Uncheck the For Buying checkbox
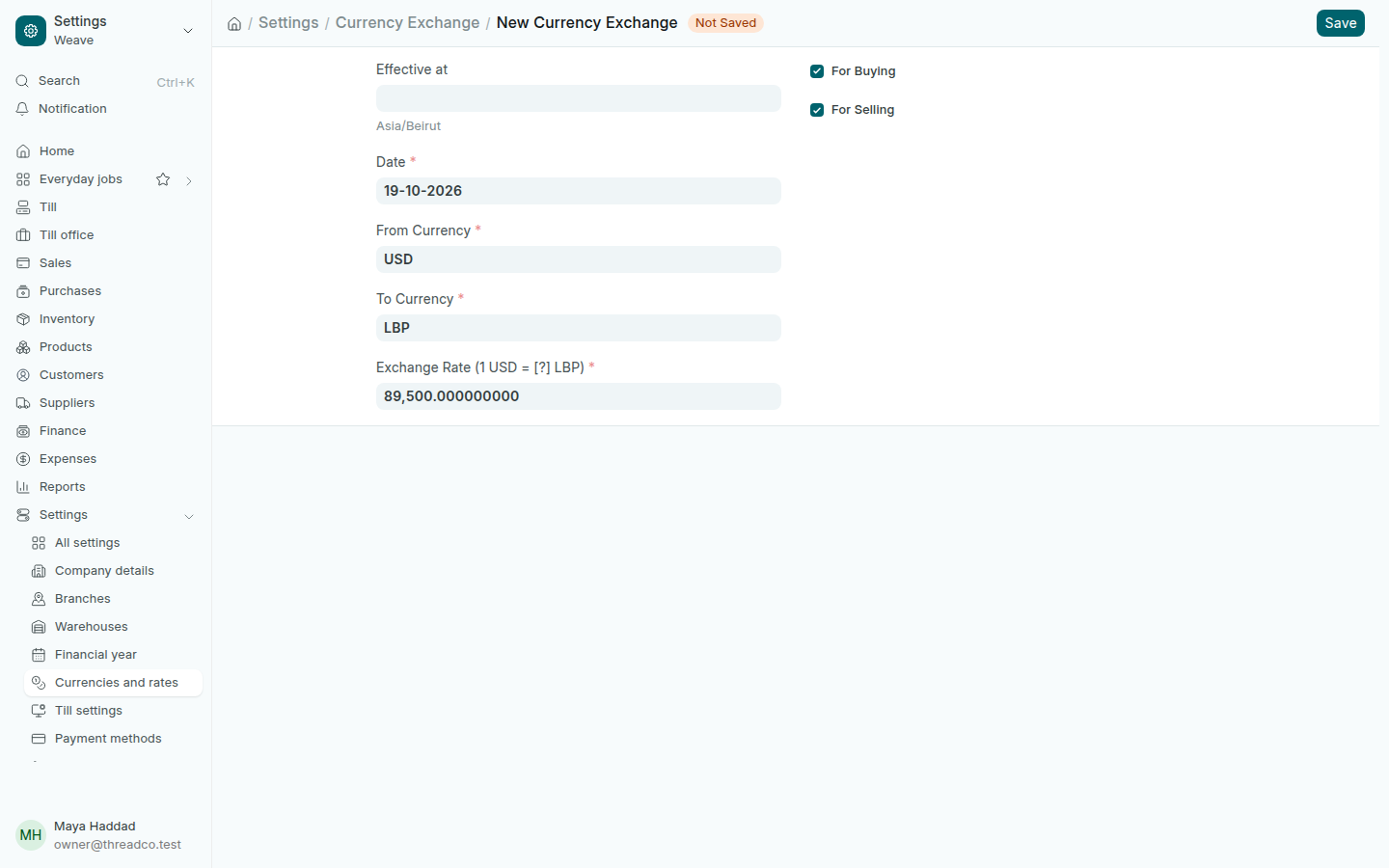The width and height of the screenshot is (1389, 868). click(817, 71)
